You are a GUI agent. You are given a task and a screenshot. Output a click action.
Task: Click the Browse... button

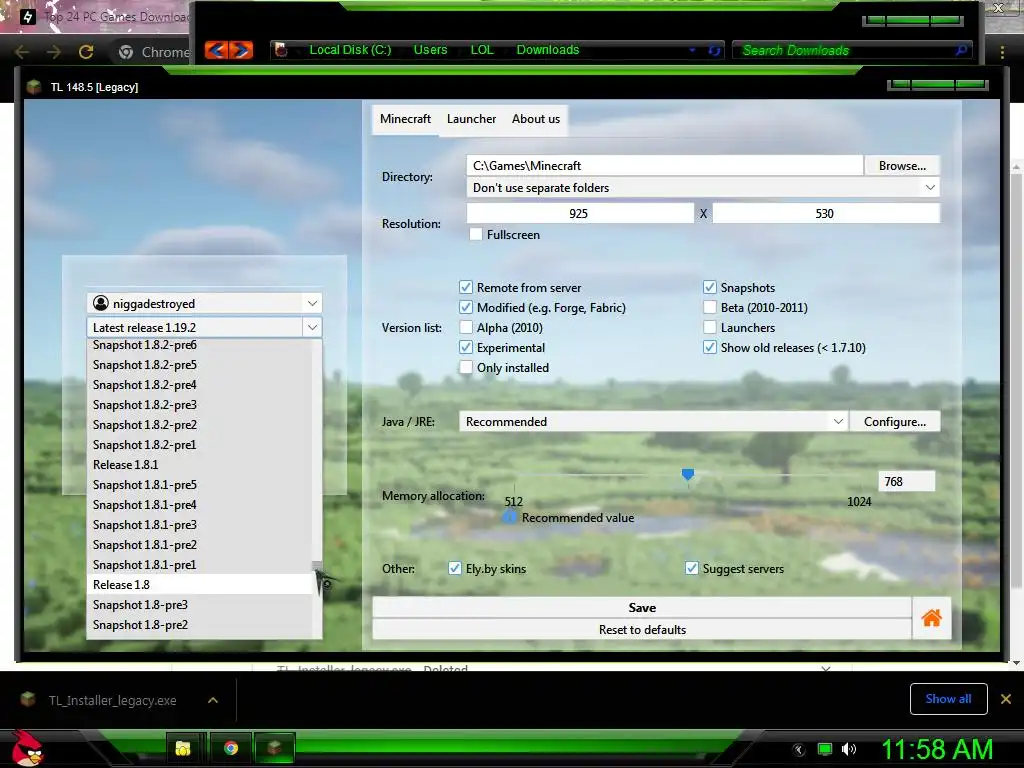point(902,165)
